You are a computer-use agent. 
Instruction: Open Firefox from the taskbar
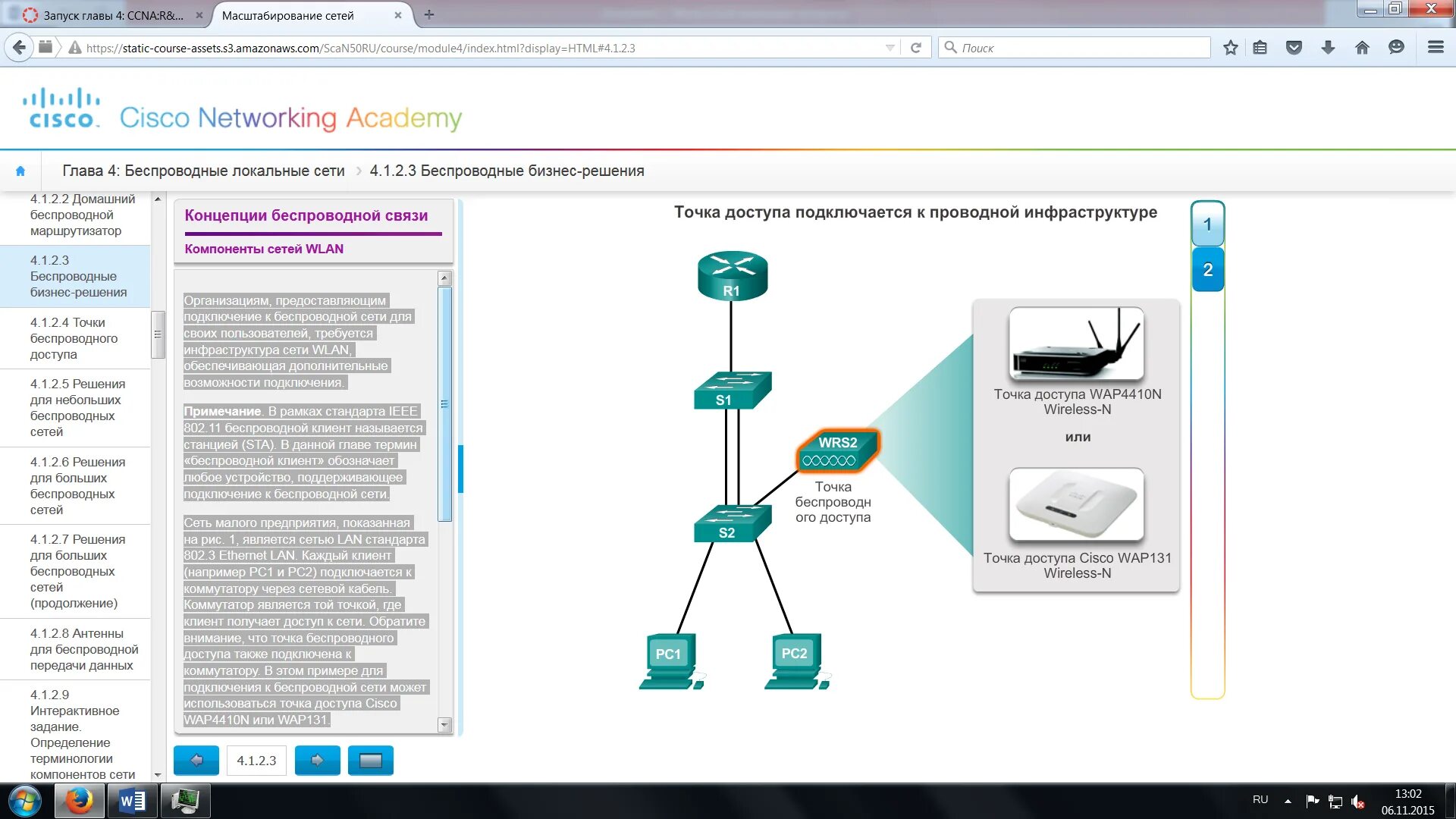pos(79,801)
